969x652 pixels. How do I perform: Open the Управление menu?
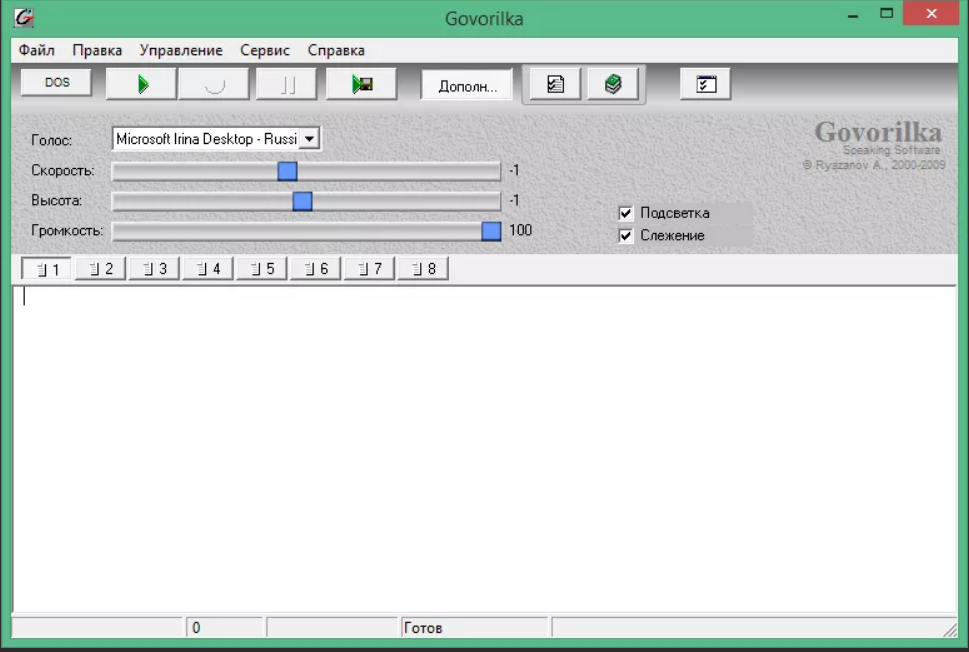coord(181,50)
